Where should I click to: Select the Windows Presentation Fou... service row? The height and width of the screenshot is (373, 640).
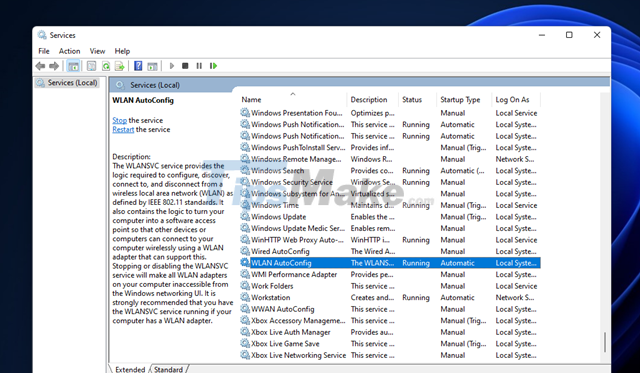click(390, 113)
